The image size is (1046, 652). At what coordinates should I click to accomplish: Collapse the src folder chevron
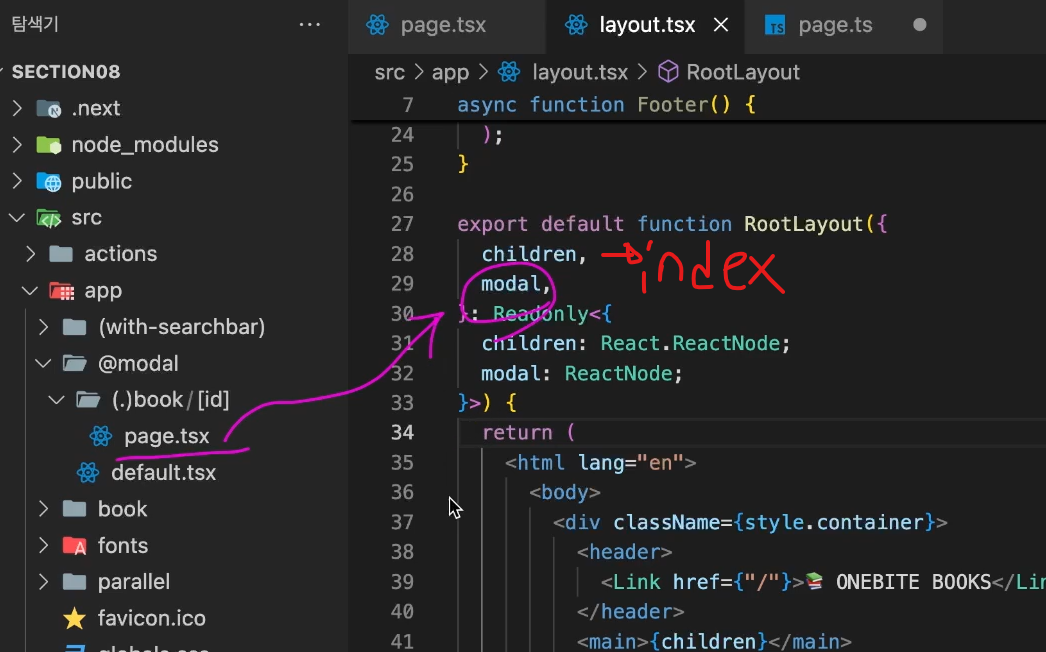click(17, 218)
